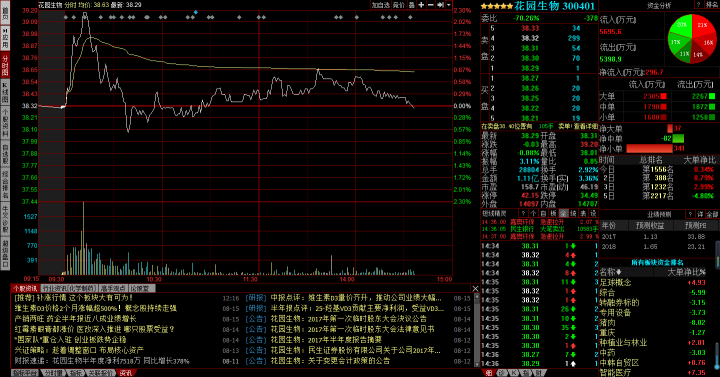Toggle the 板 filter in the short-term alerts panel
Image resolution: width=720 pixels, height=377 pixels.
point(553,214)
